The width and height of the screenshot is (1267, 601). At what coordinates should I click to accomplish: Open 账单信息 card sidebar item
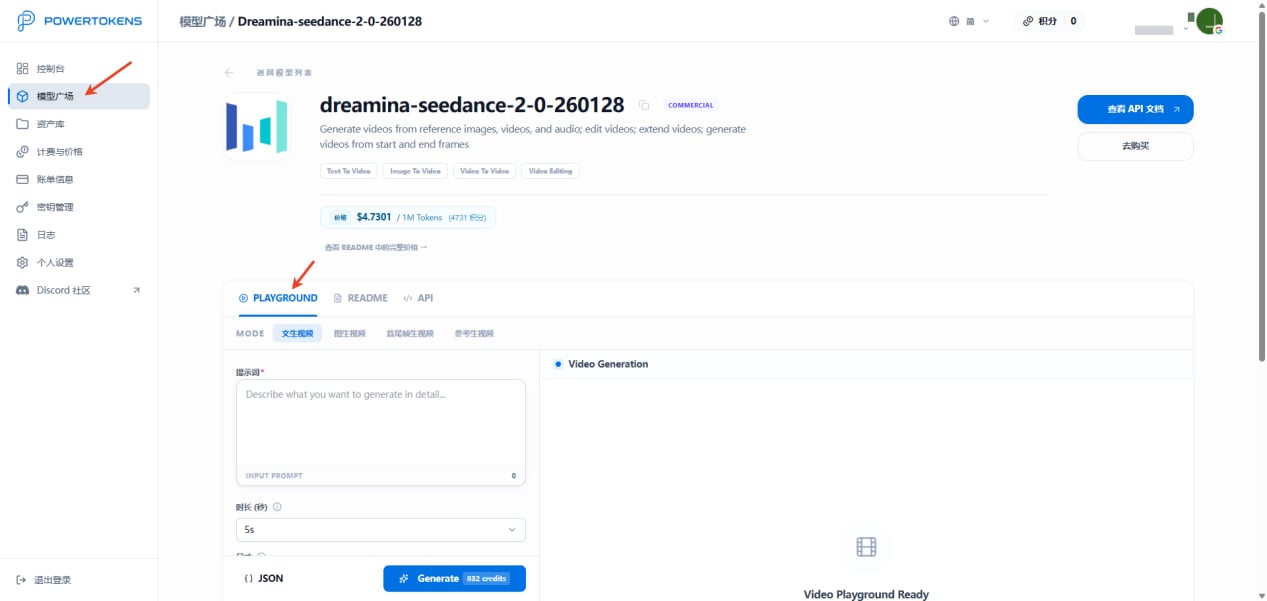78,180
